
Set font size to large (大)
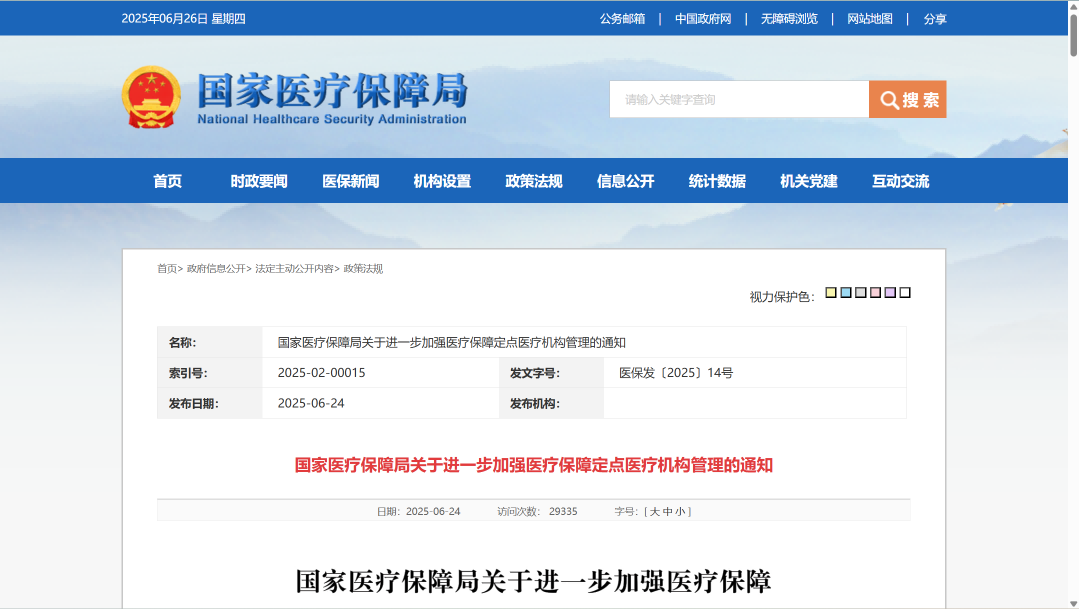[x=654, y=512]
